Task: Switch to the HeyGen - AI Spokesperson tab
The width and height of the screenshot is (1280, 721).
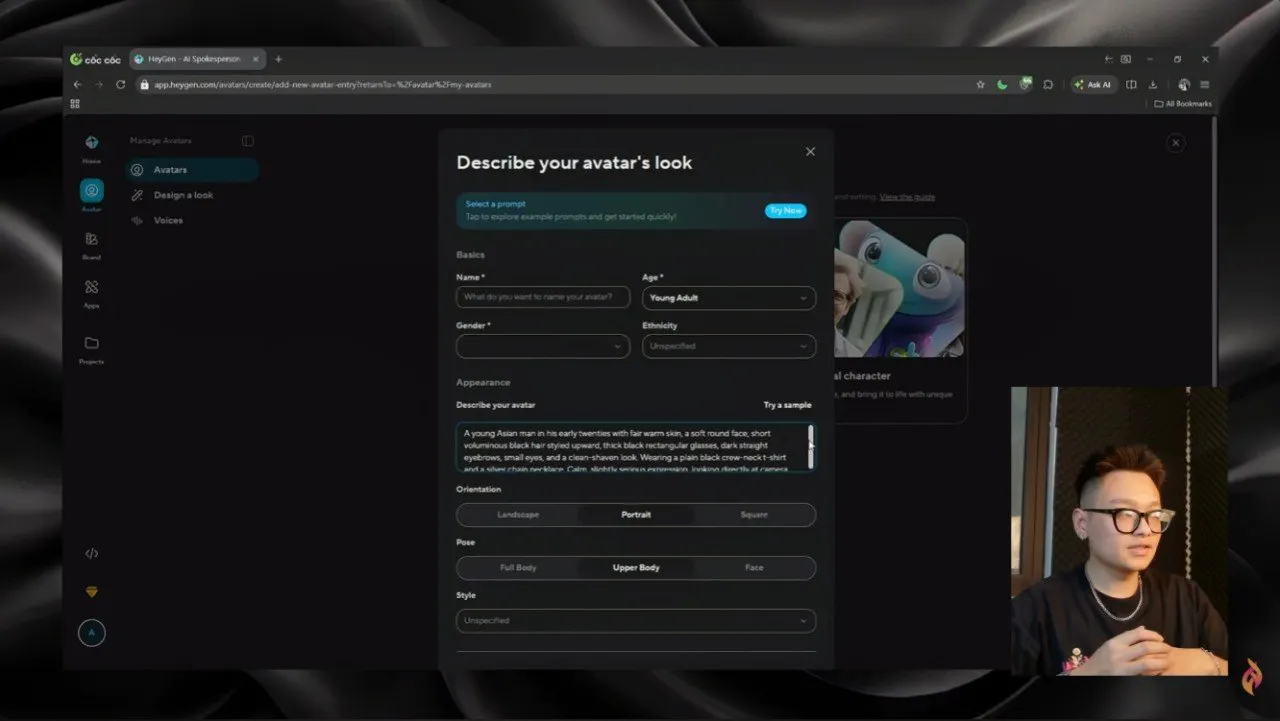Action: click(195, 59)
